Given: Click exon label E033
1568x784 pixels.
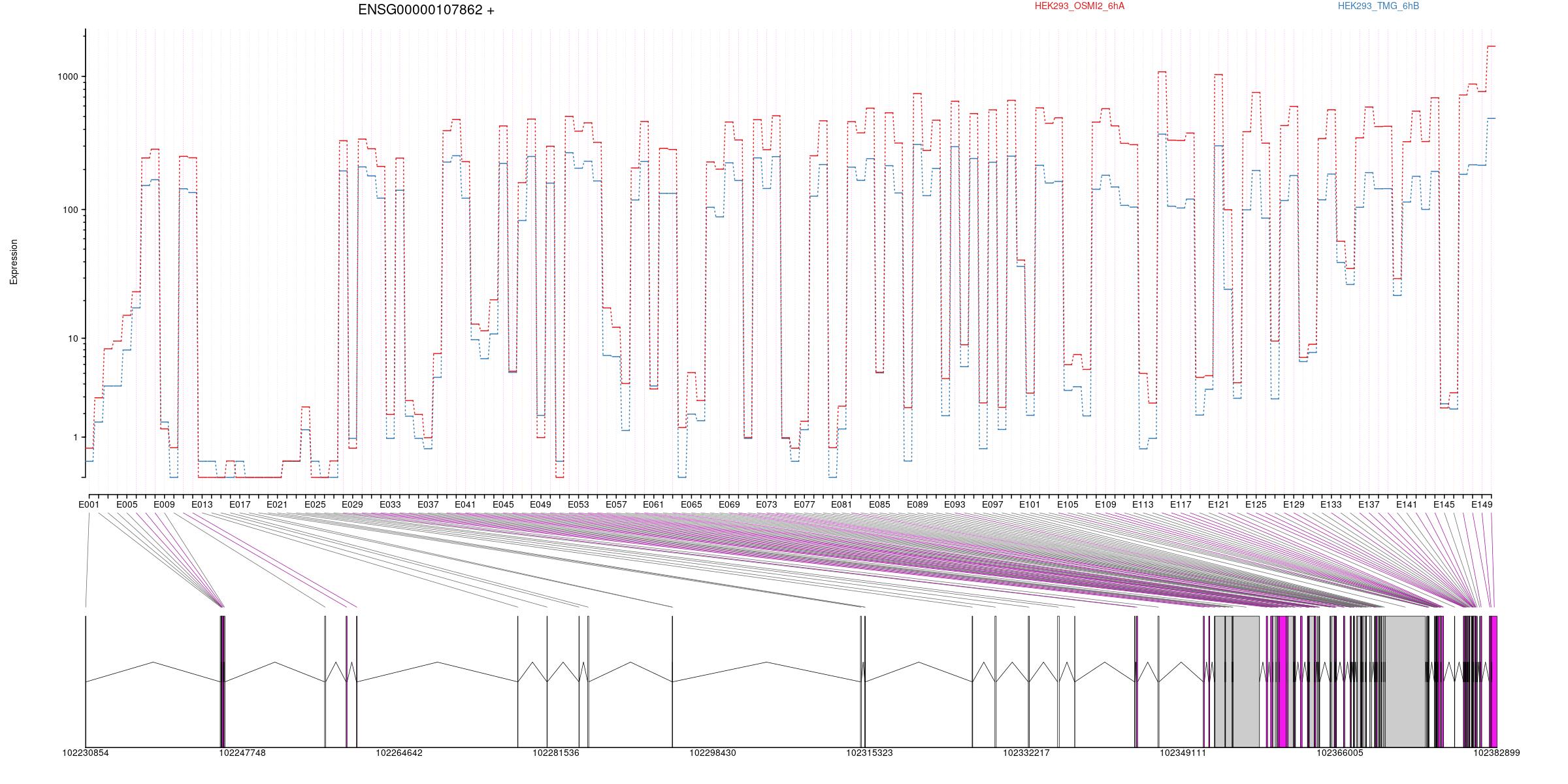Looking at the screenshot, I should pos(390,505).
